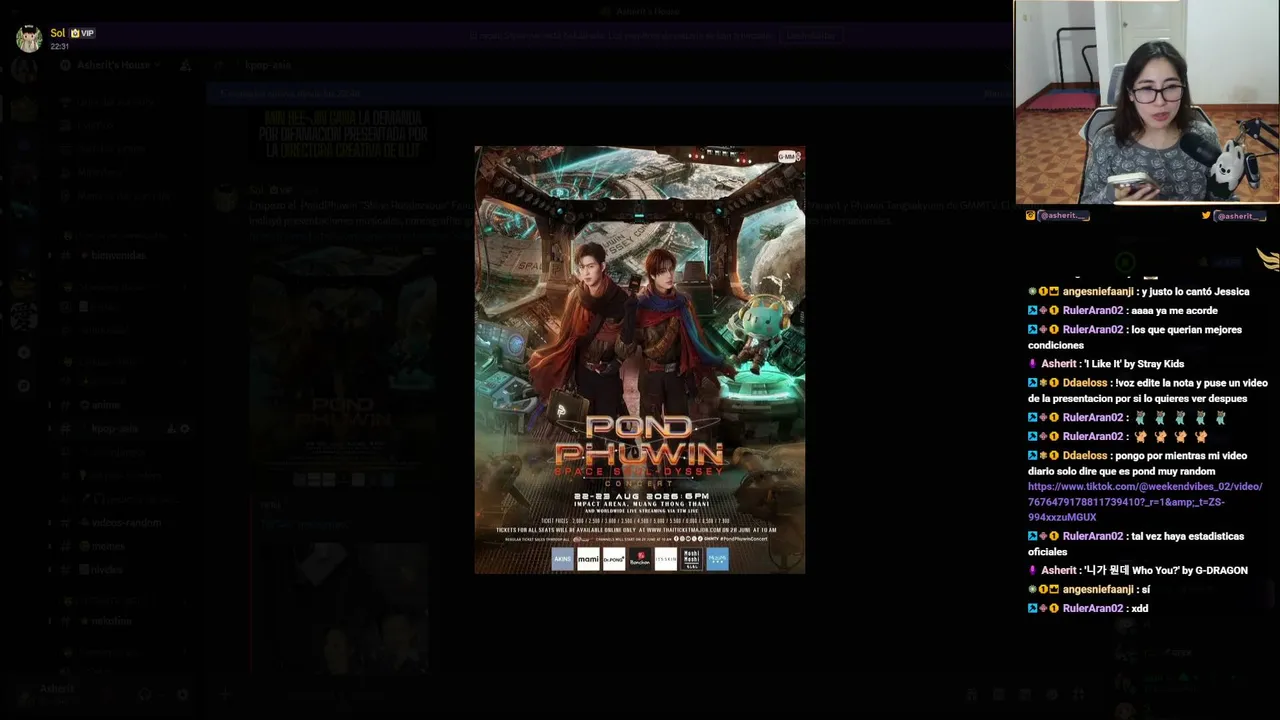1280x720 pixels.
Task: Click the kpop-asis channel title in the header
Action: coord(268,65)
